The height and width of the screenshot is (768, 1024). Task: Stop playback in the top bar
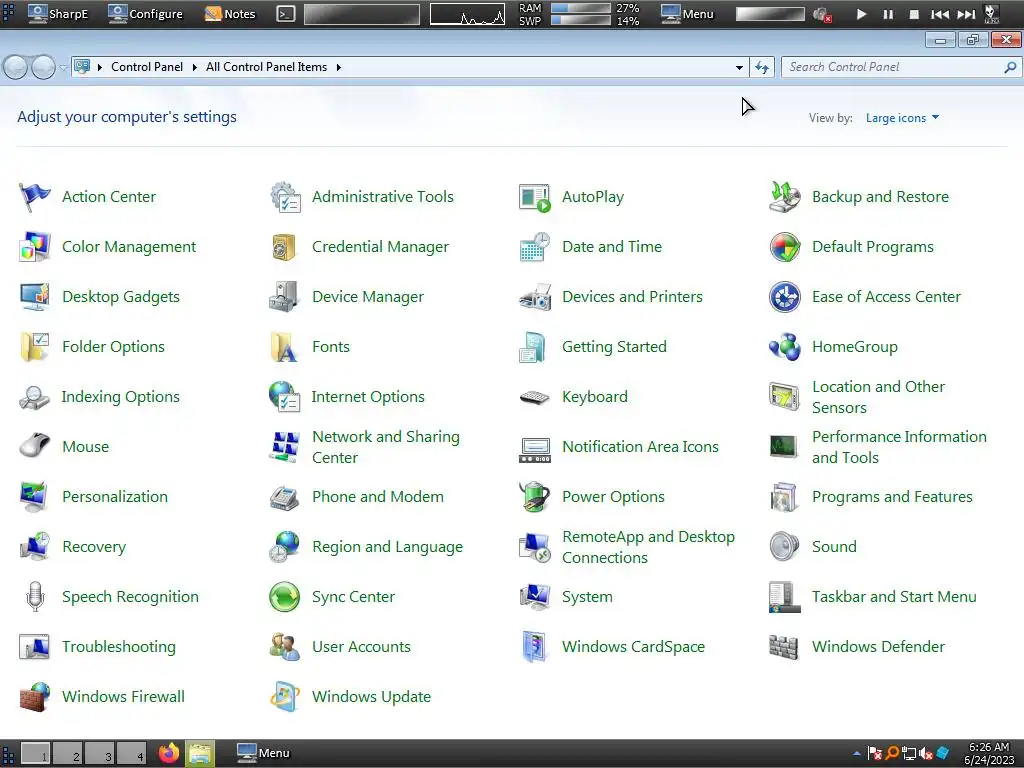[914, 14]
